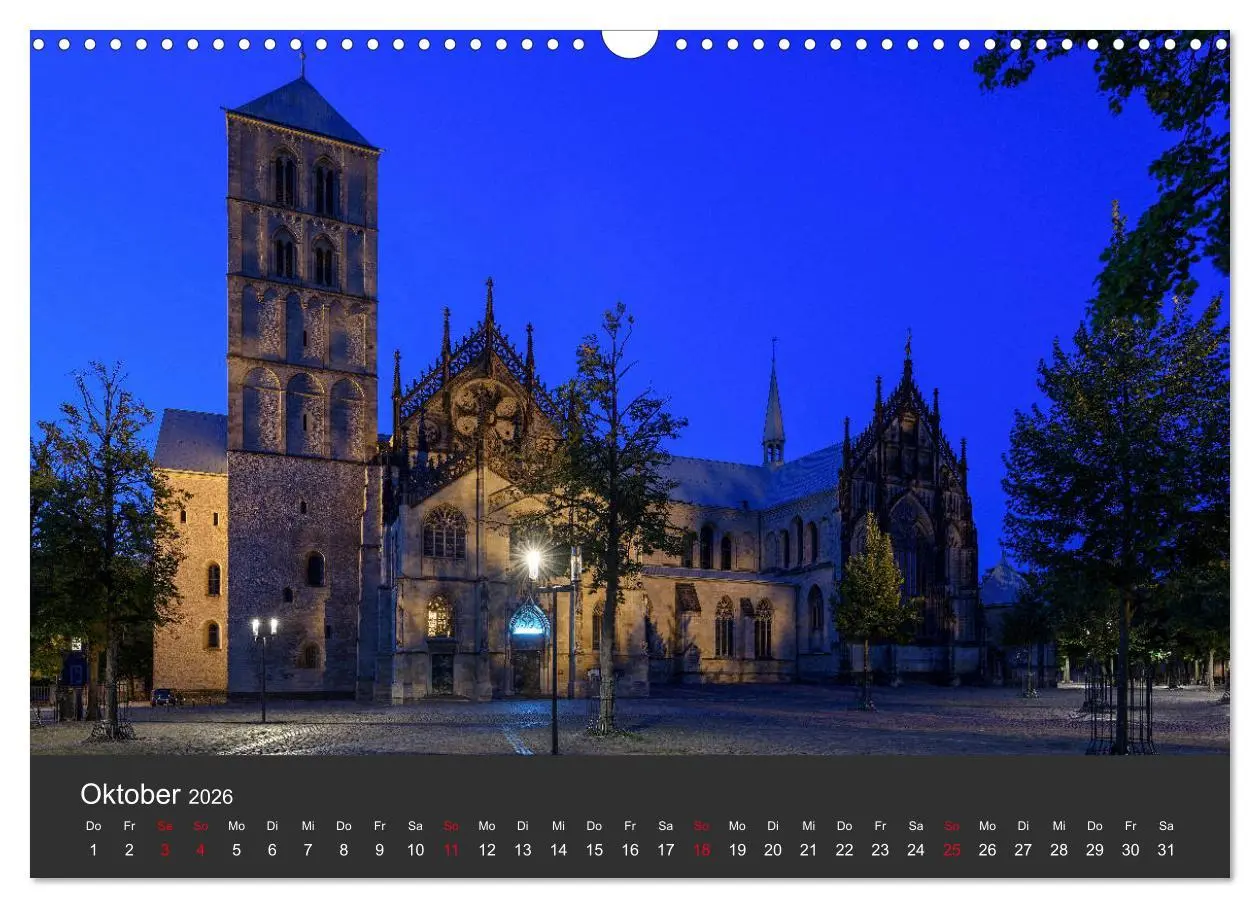Select the red Sunday date 25

point(952,850)
